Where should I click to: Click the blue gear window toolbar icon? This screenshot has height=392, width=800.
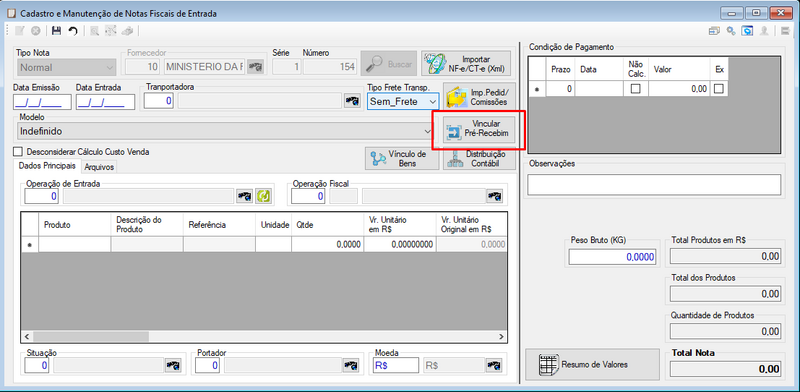[x=747, y=31]
